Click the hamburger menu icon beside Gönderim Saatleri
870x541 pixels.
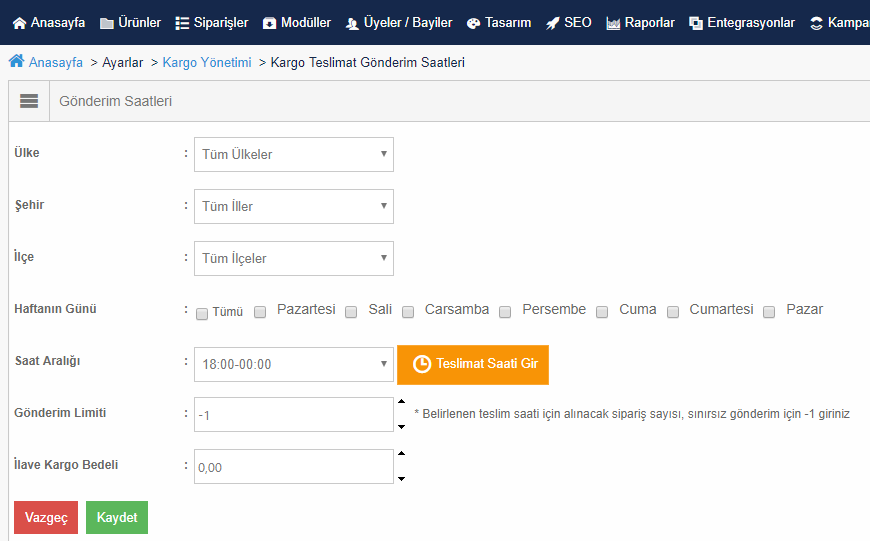pyautogui.click(x=29, y=101)
